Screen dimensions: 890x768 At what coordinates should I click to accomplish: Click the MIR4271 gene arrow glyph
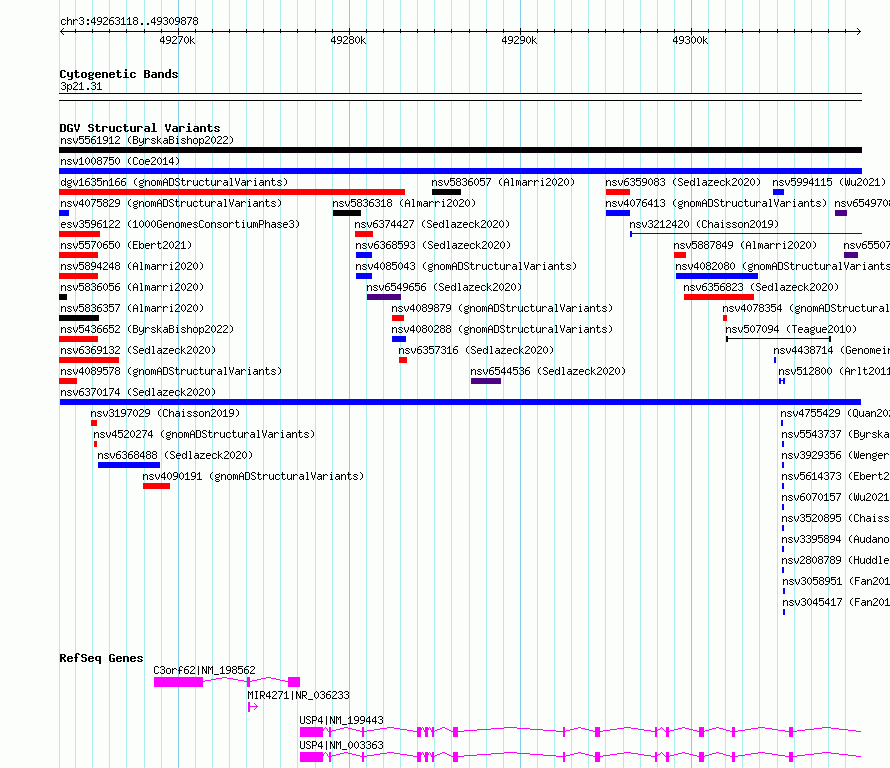click(253, 707)
